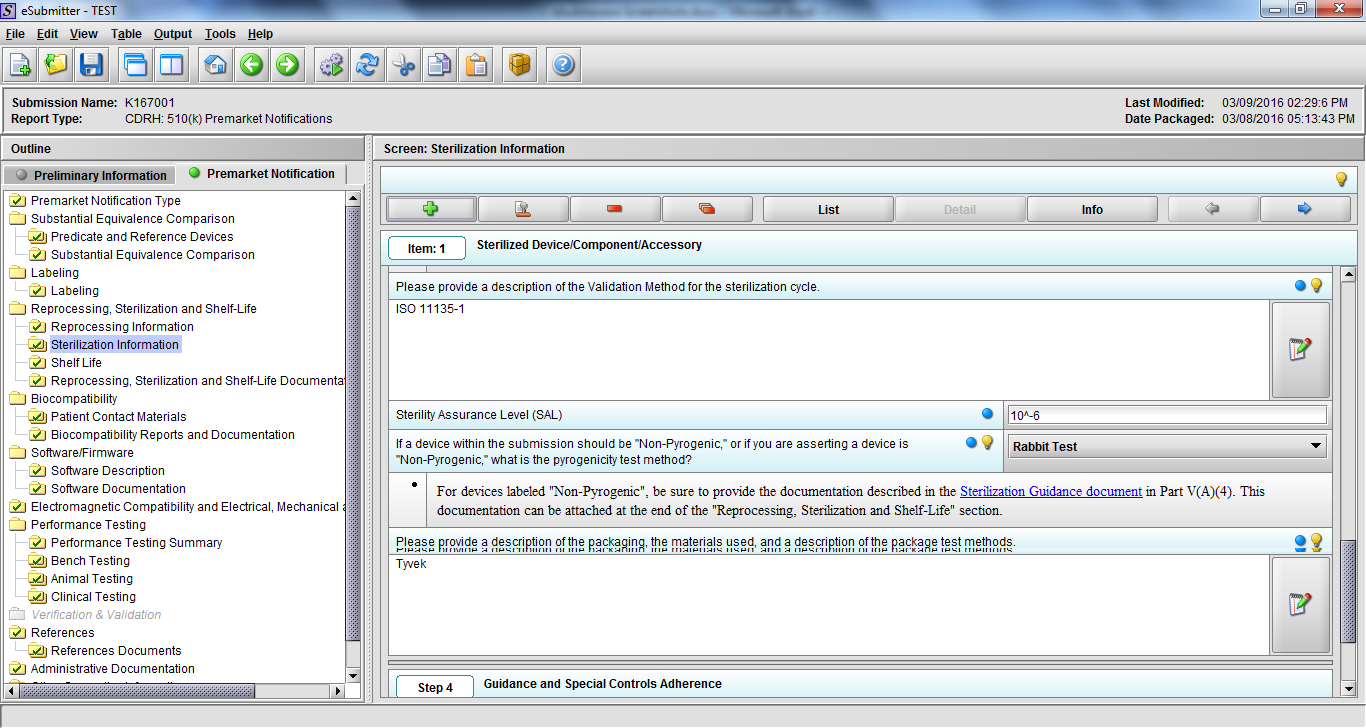The image size is (1366, 728).
Task: Open editor for Validation Method description
Action: [x=1300, y=350]
